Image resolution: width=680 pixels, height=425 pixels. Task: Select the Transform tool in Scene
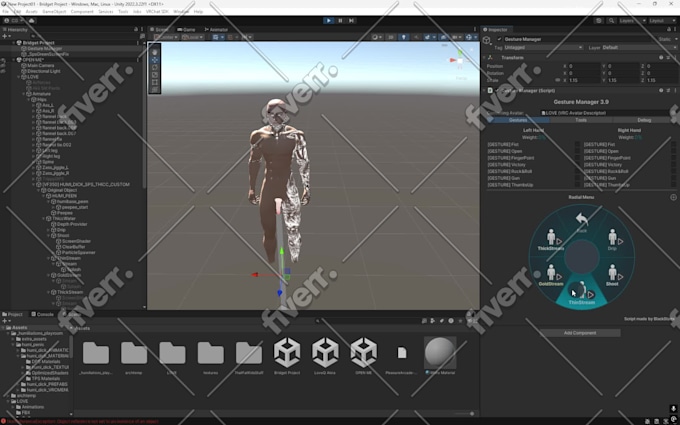(x=155, y=89)
